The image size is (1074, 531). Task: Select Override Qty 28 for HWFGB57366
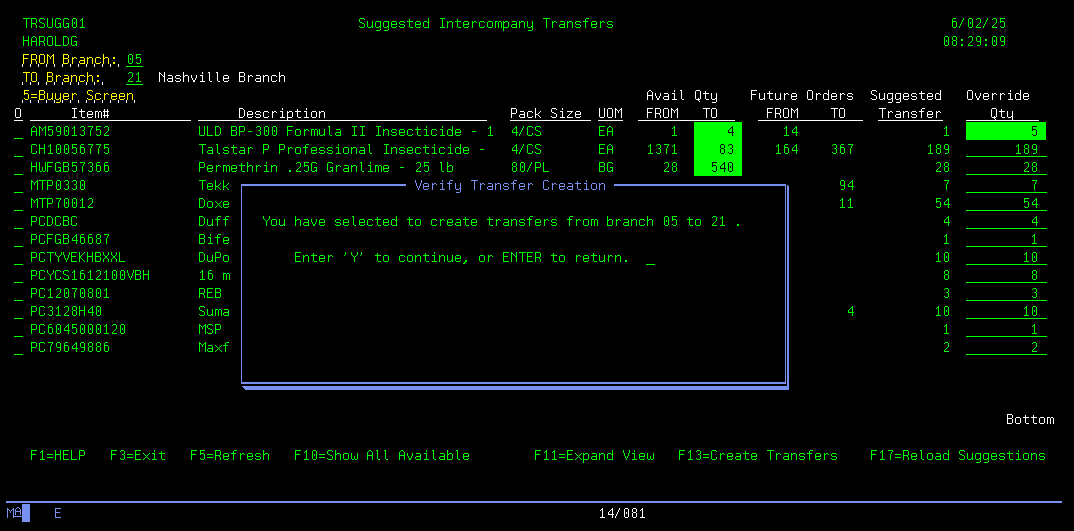pyautogui.click(x=1005, y=167)
